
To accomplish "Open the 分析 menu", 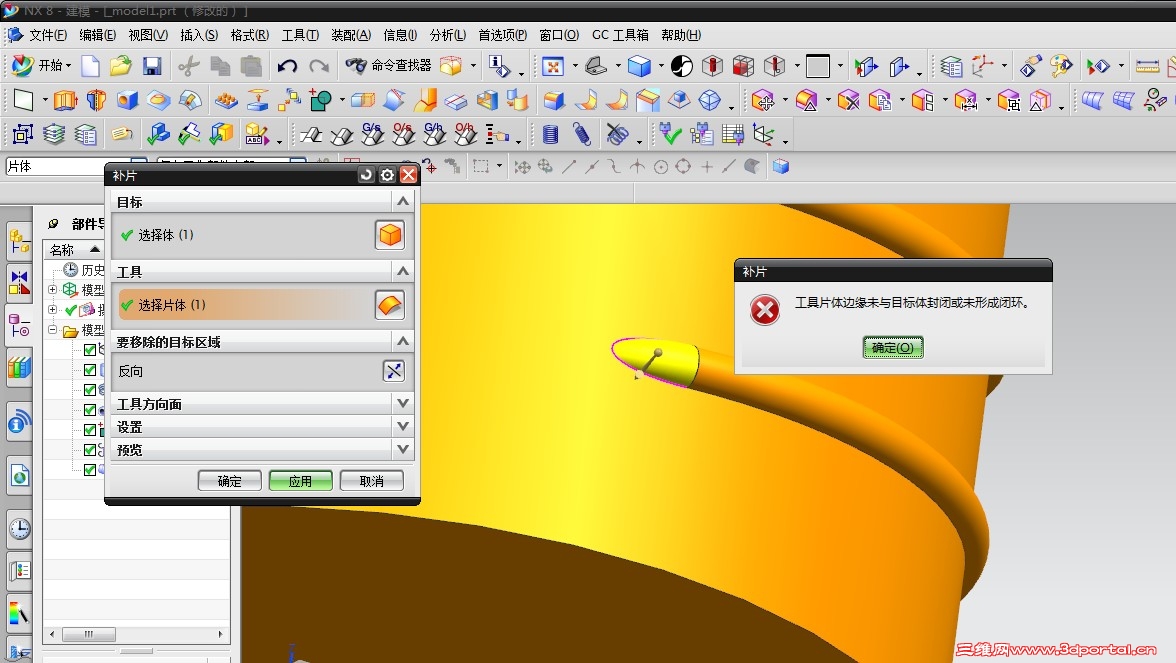I will point(448,35).
